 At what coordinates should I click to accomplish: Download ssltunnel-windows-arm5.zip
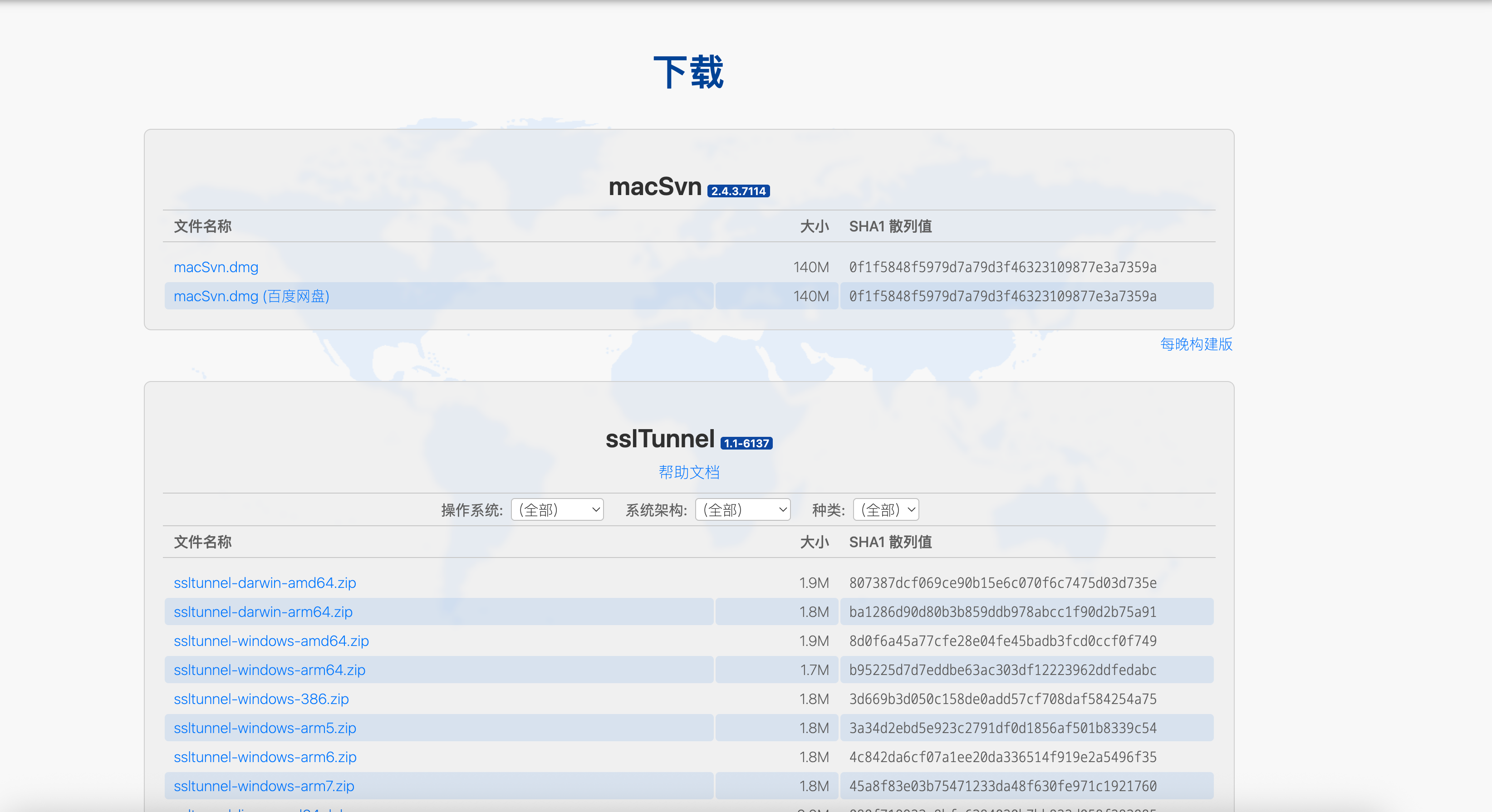(265, 728)
